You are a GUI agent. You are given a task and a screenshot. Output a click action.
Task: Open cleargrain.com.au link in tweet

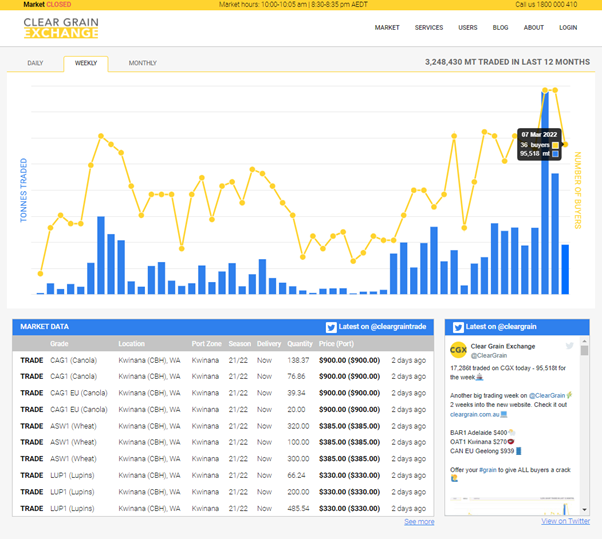click(x=475, y=414)
